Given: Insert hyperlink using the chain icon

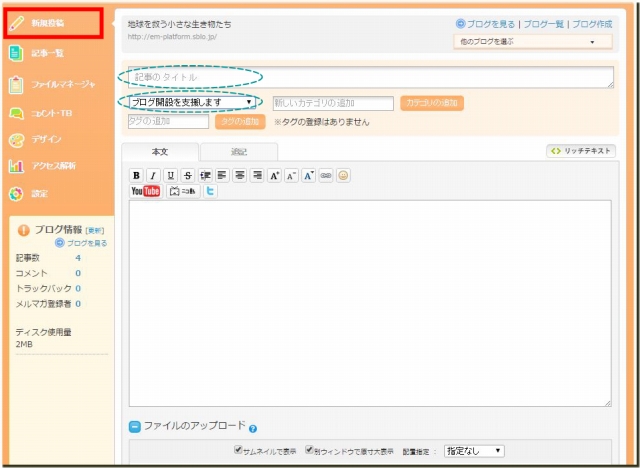Looking at the screenshot, I should pyautogui.click(x=326, y=175).
